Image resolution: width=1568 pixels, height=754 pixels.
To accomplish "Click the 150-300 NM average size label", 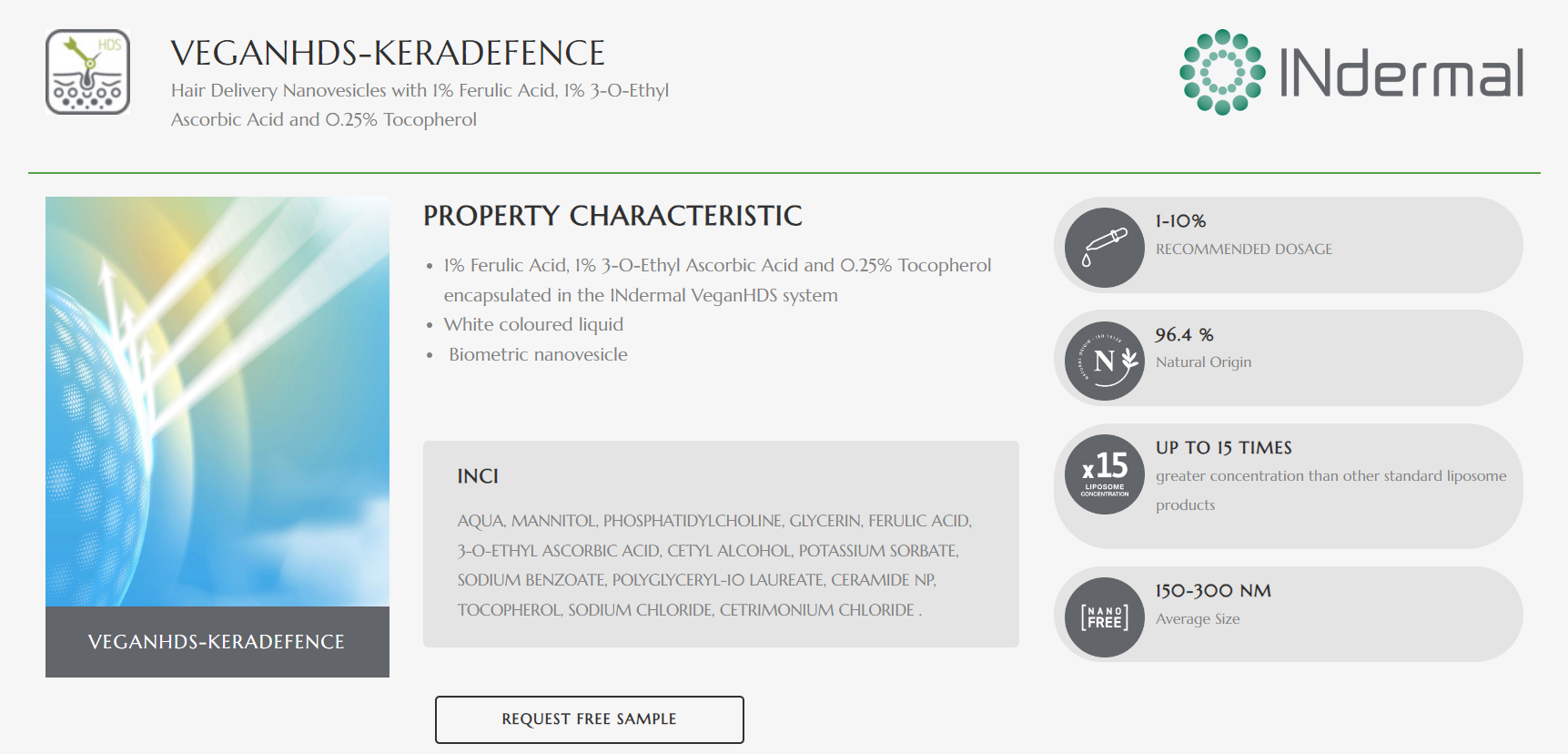I will 1213,591.
